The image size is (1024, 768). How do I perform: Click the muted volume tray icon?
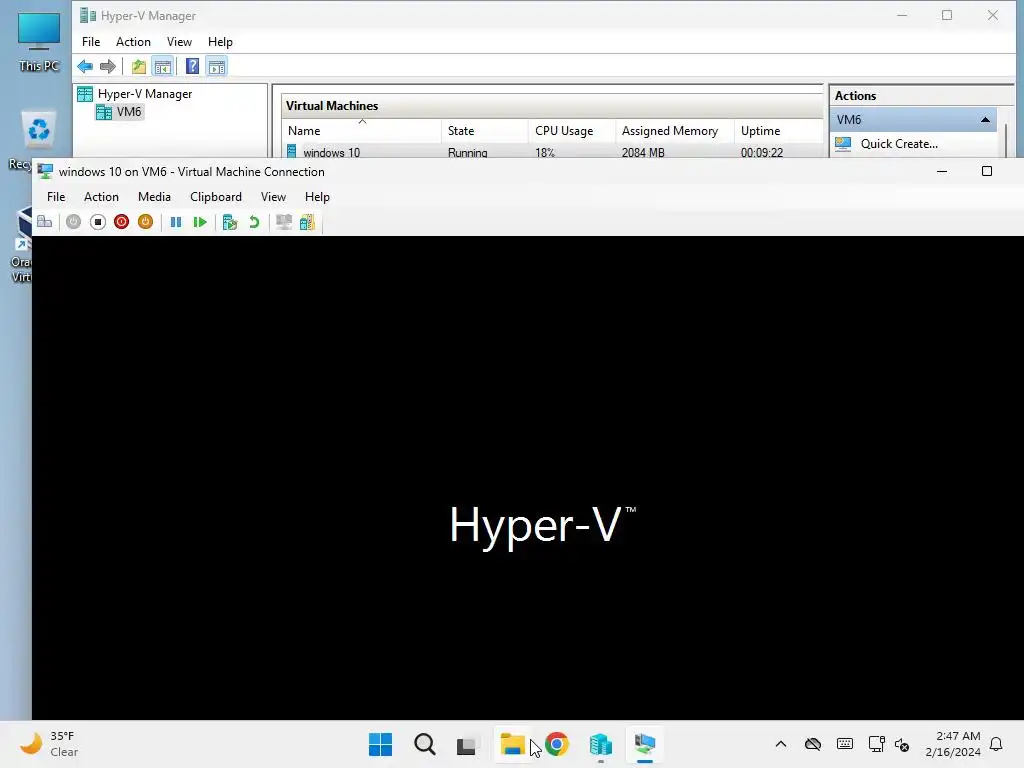point(902,744)
